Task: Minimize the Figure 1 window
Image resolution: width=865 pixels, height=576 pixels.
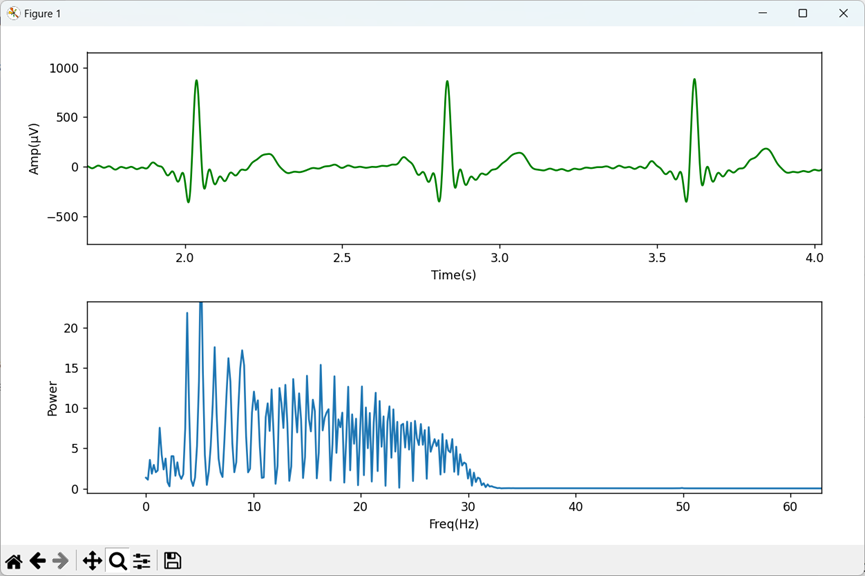Action: point(763,13)
